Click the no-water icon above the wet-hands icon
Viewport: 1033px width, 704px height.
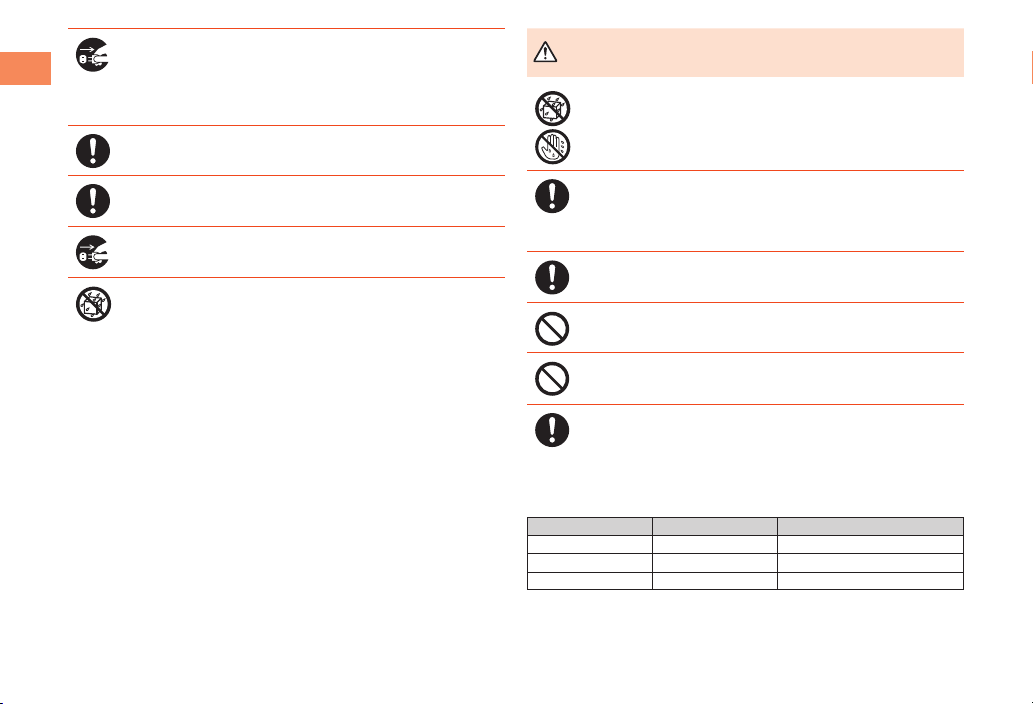point(552,109)
